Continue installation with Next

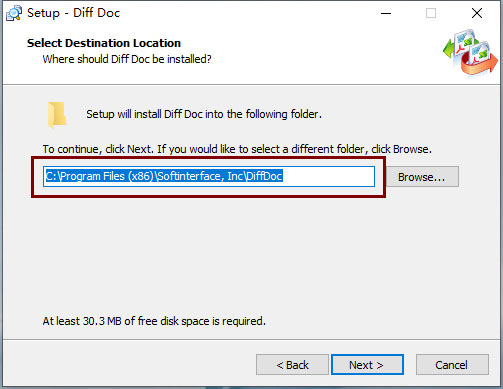tap(367, 365)
